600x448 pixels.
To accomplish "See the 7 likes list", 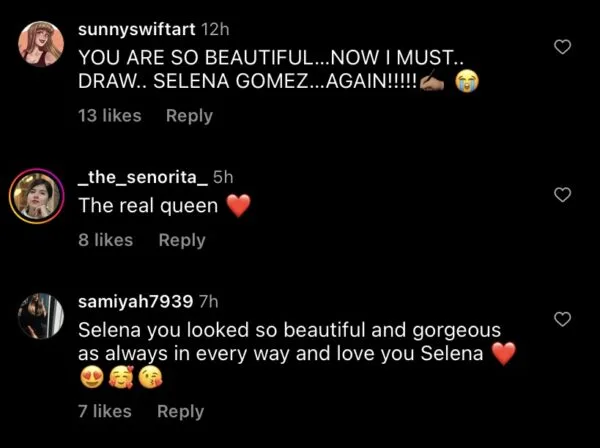I will click(104, 411).
